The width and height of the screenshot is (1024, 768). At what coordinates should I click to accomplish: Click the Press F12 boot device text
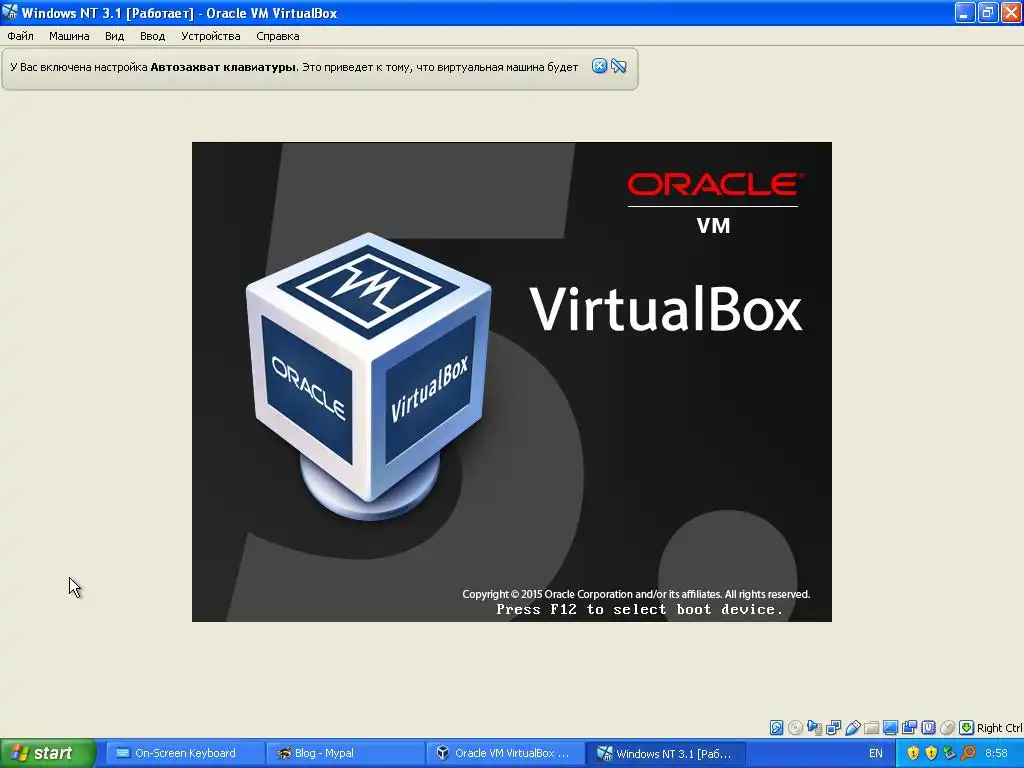pos(639,609)
